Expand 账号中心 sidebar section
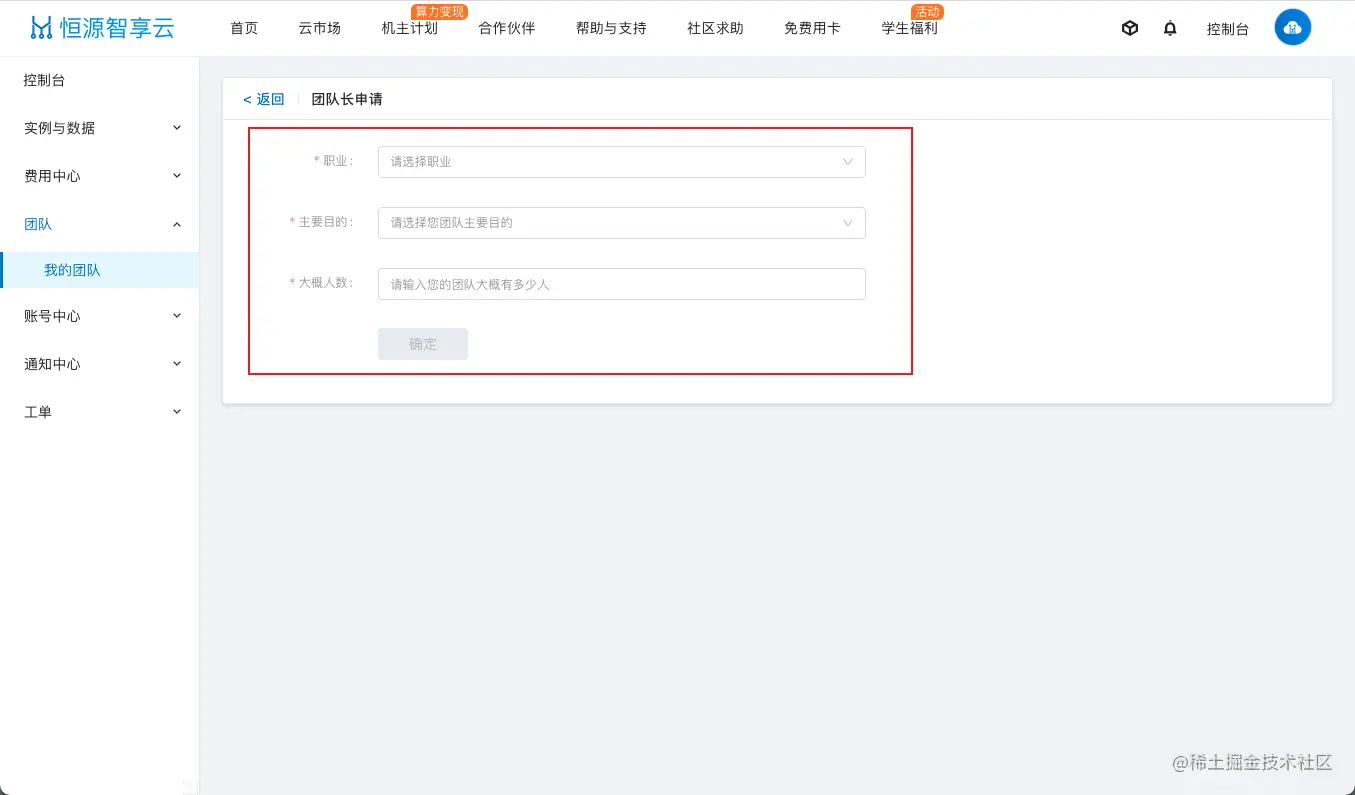Viewport: 1355px width, 795px height. 99,316
